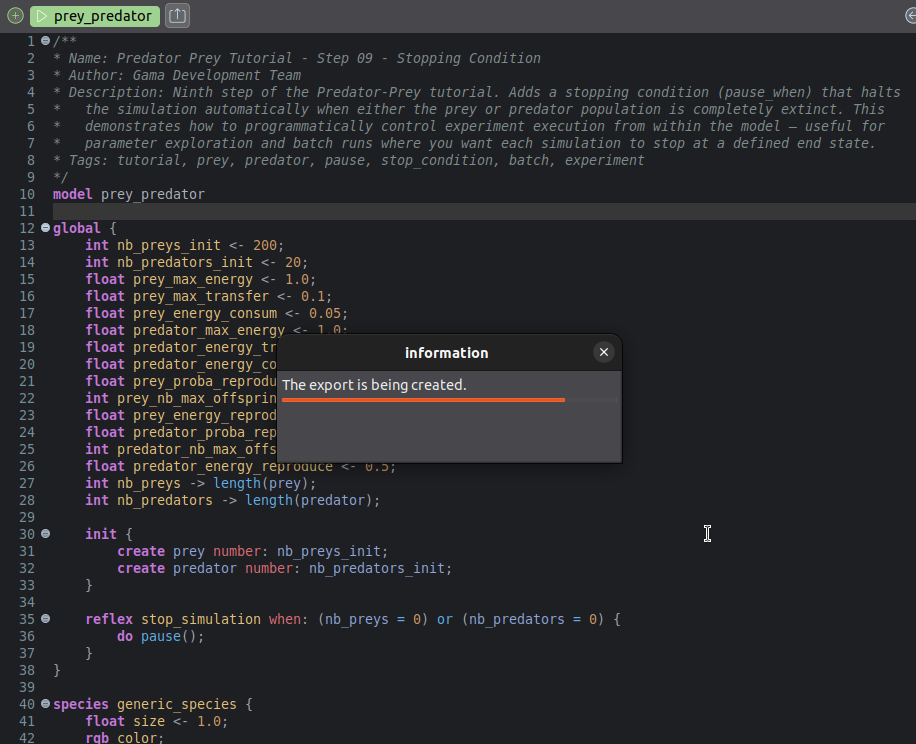Click "rgb color" declaration on line 42

[x=124, y=737]
